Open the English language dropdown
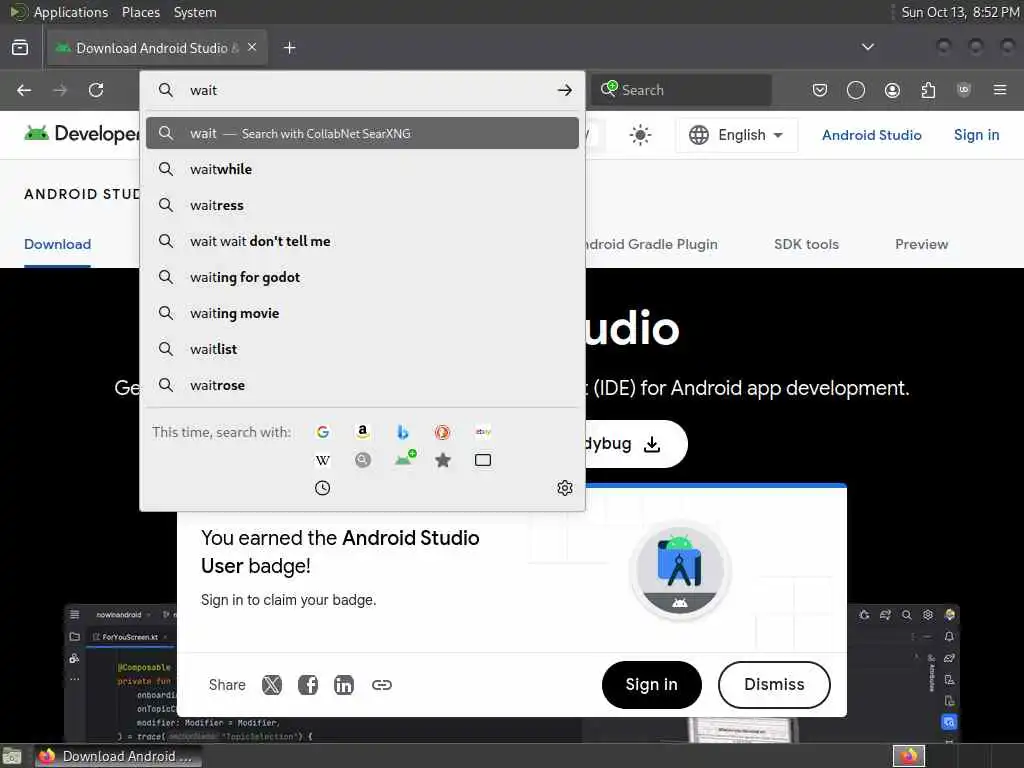Screen dimensions: 1024x768 pyautogui.click(x=736, y=135)
